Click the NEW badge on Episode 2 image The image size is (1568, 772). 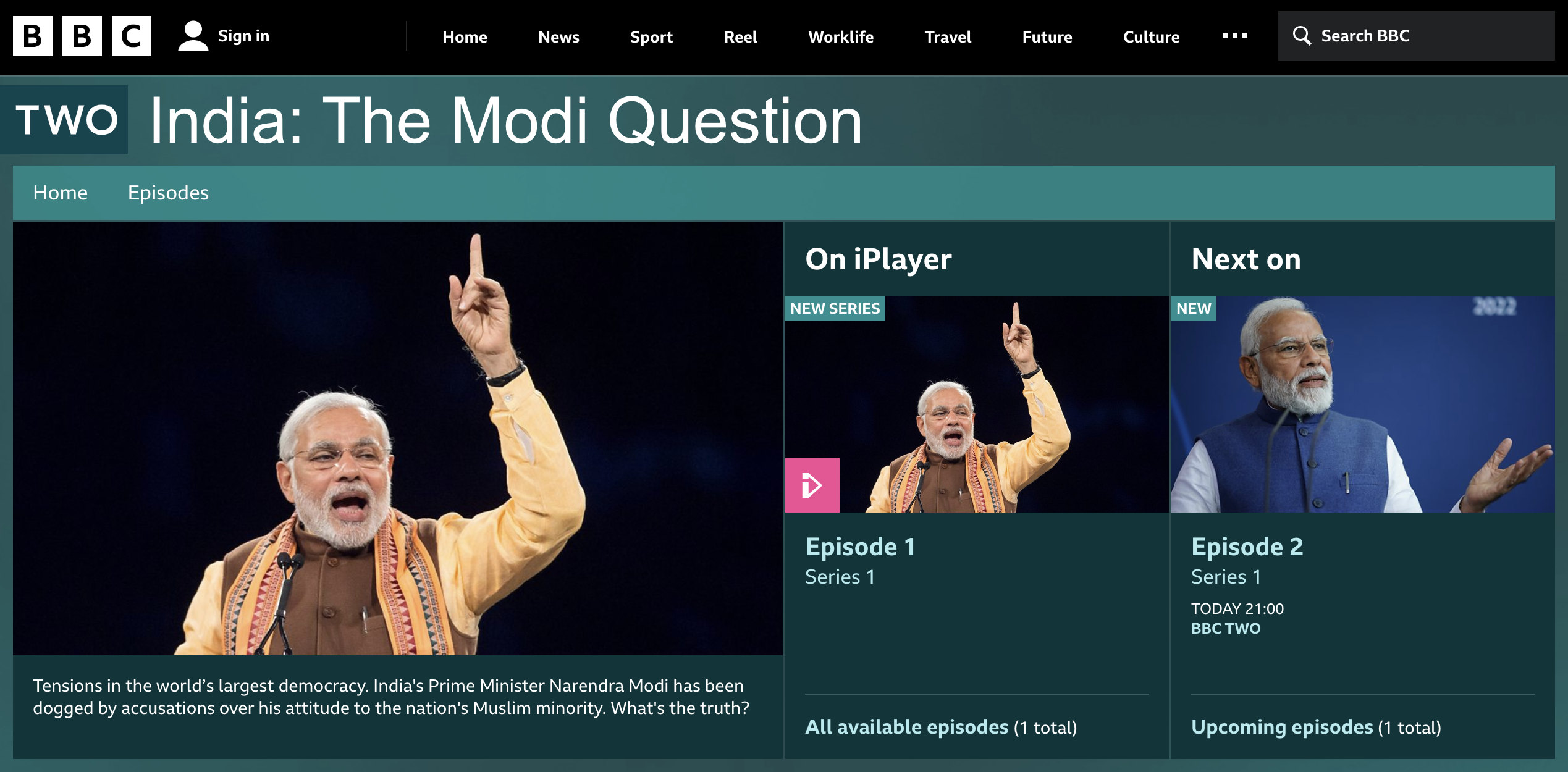click(x=1194, y=309)
